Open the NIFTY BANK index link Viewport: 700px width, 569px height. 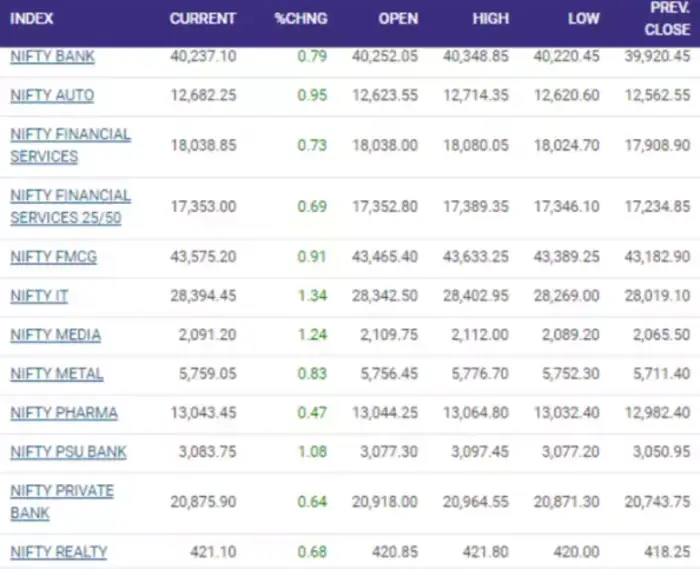[x=52, y=57]
